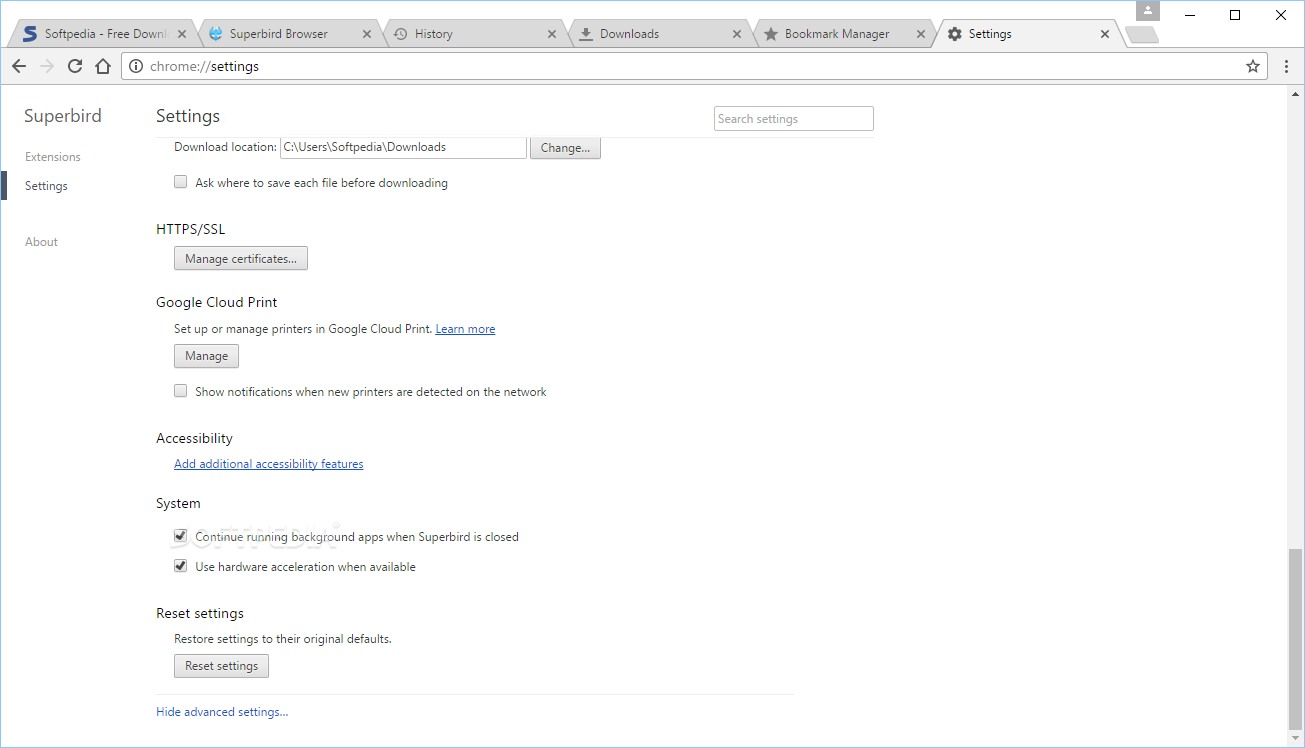Close the Bookmark Manager tab
The width and height of the screenshot is (1305, 748).
click(922, 34)
